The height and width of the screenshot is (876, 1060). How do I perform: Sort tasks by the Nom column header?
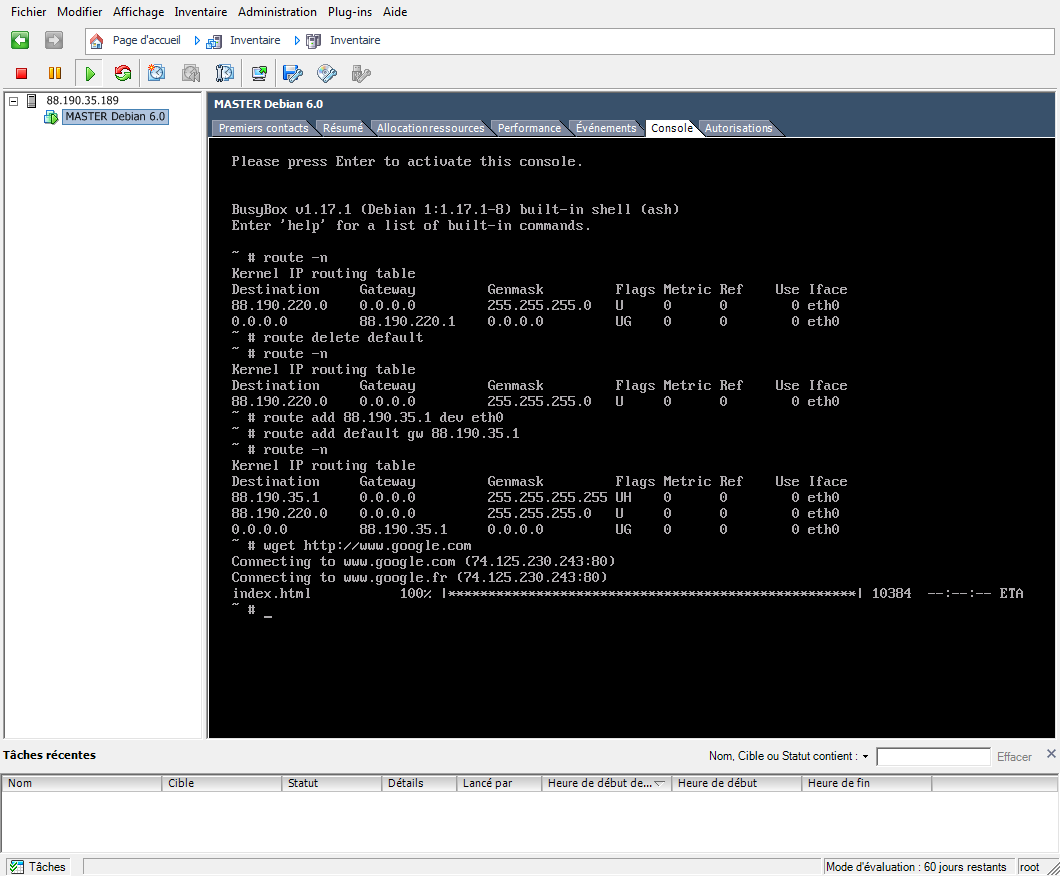pyautogui.click(x=81, y=783)
